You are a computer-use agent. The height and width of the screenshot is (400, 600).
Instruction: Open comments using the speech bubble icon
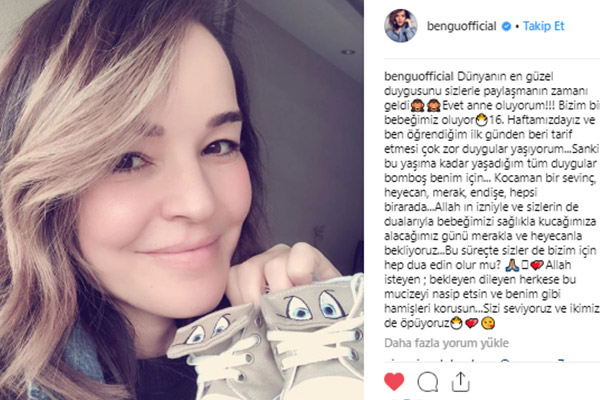427,382
